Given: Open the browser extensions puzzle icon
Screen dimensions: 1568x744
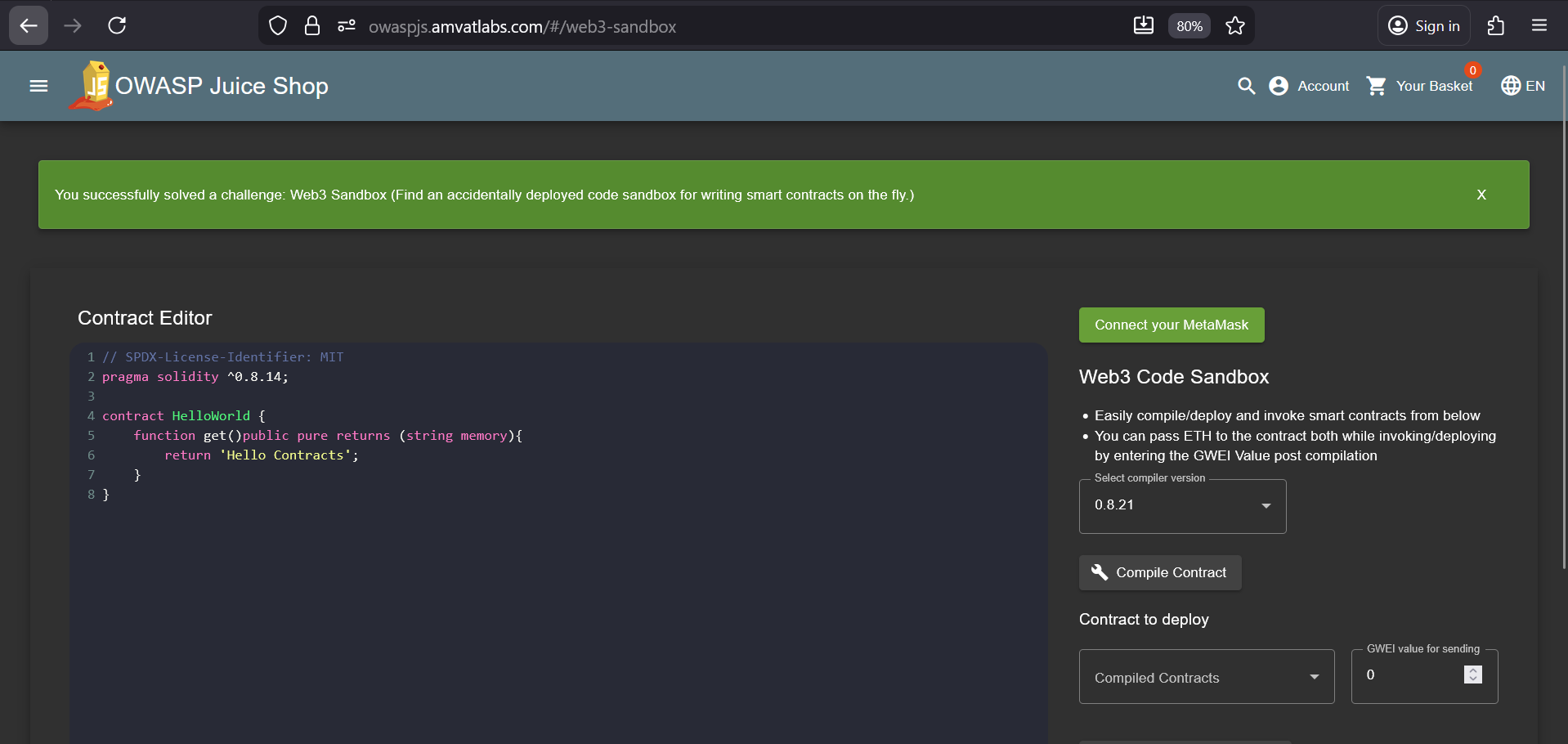Looking at the screenshot, I should 1495,26.
